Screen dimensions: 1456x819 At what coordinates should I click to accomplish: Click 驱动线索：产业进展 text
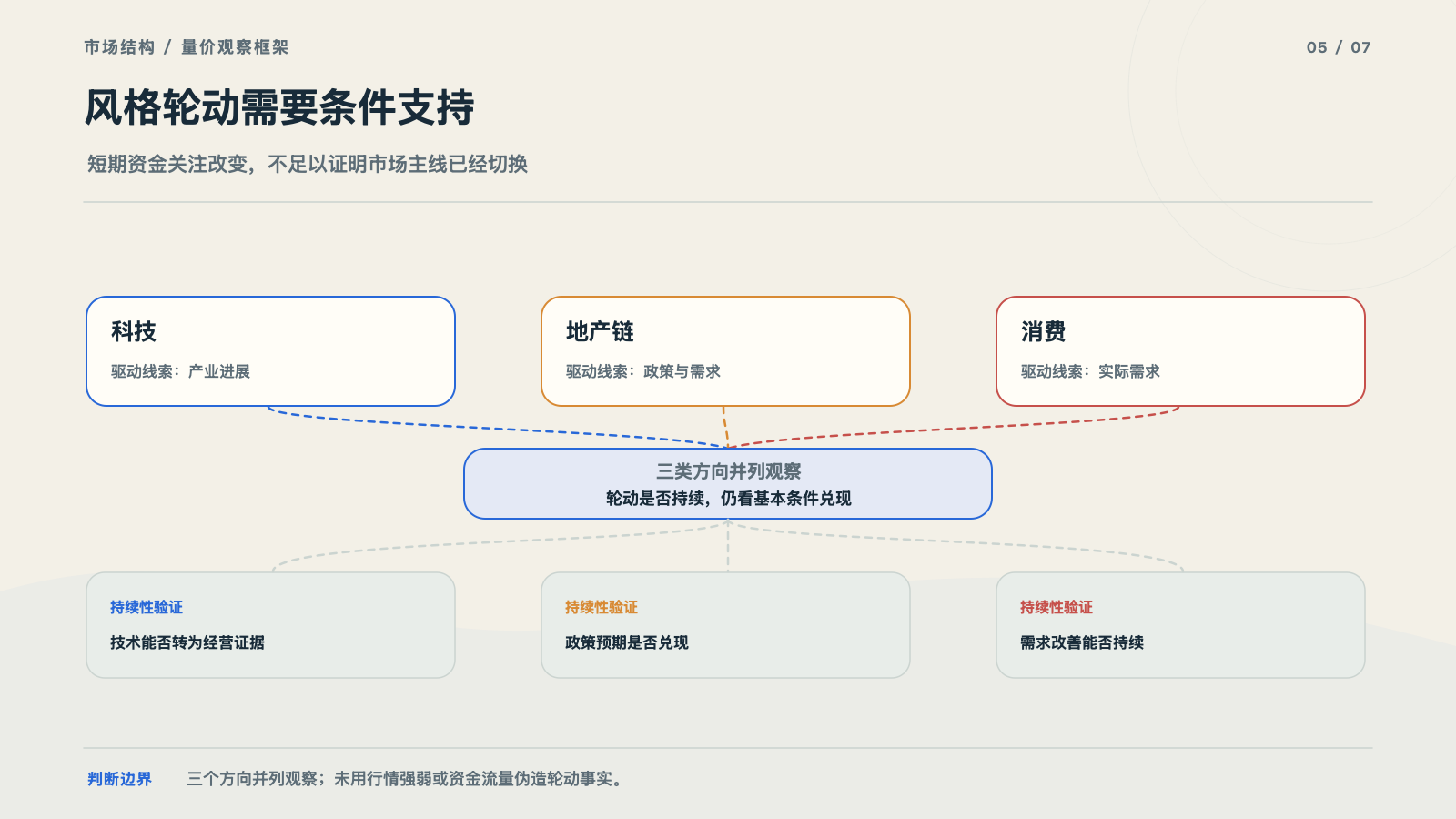[x=180, y=371]
